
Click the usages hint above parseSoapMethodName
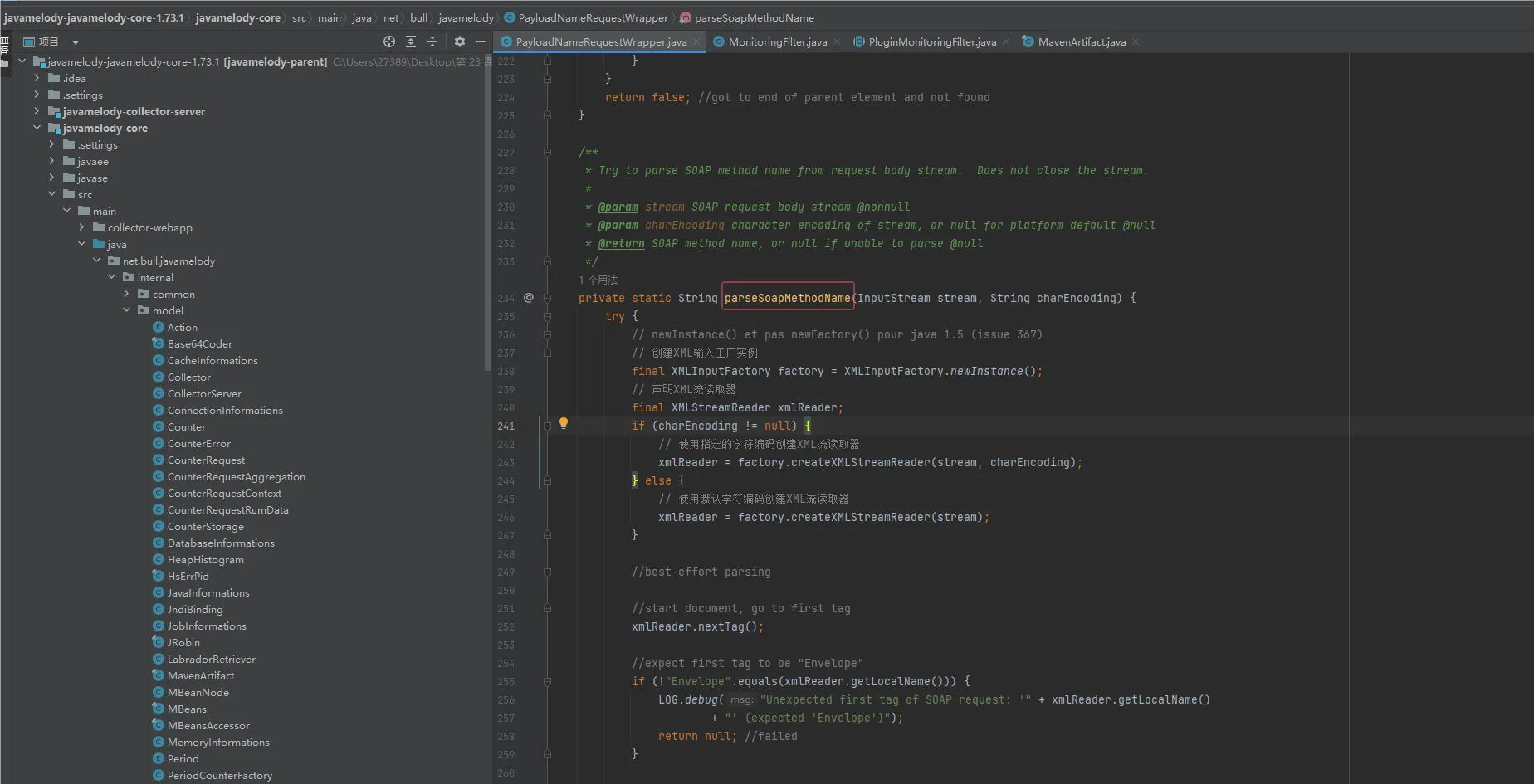[x=598, y=280]
